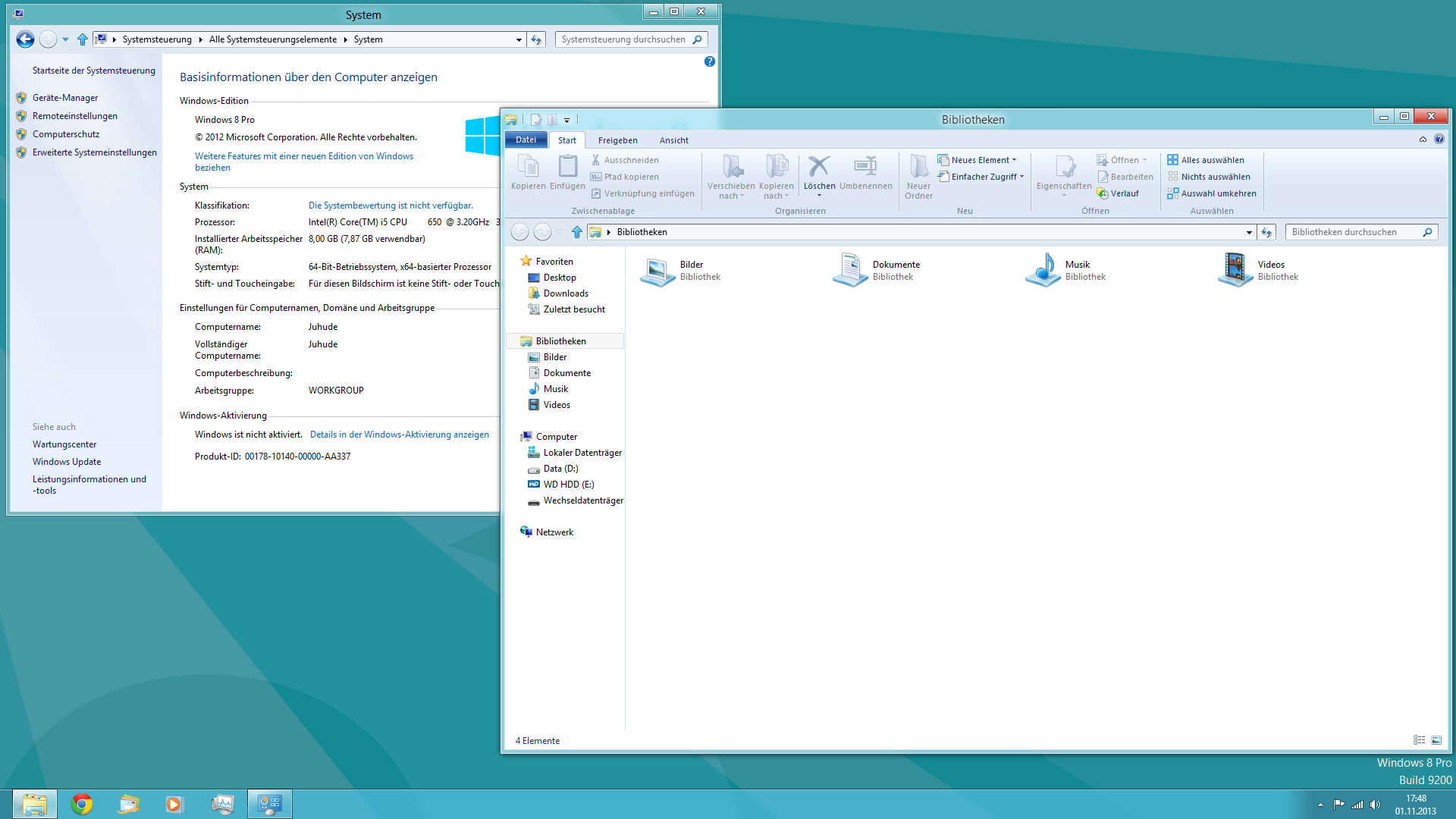Image resolution: width=1456 pixels, height=819 pixels.
Task: Select the Freigeben (Share) tab in ribbon
Action: (x=617, y=140)
